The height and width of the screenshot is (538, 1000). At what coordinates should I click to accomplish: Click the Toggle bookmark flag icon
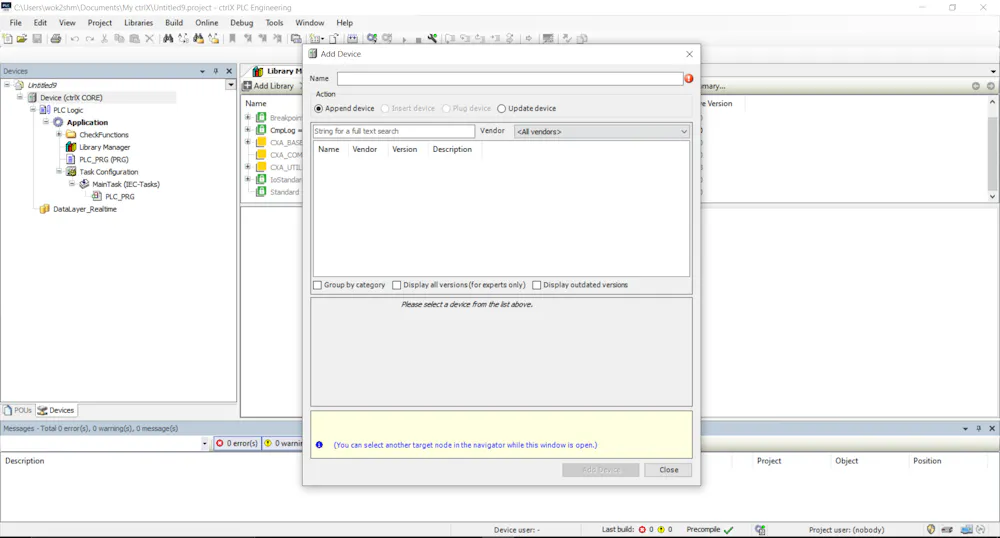(232, 38)
